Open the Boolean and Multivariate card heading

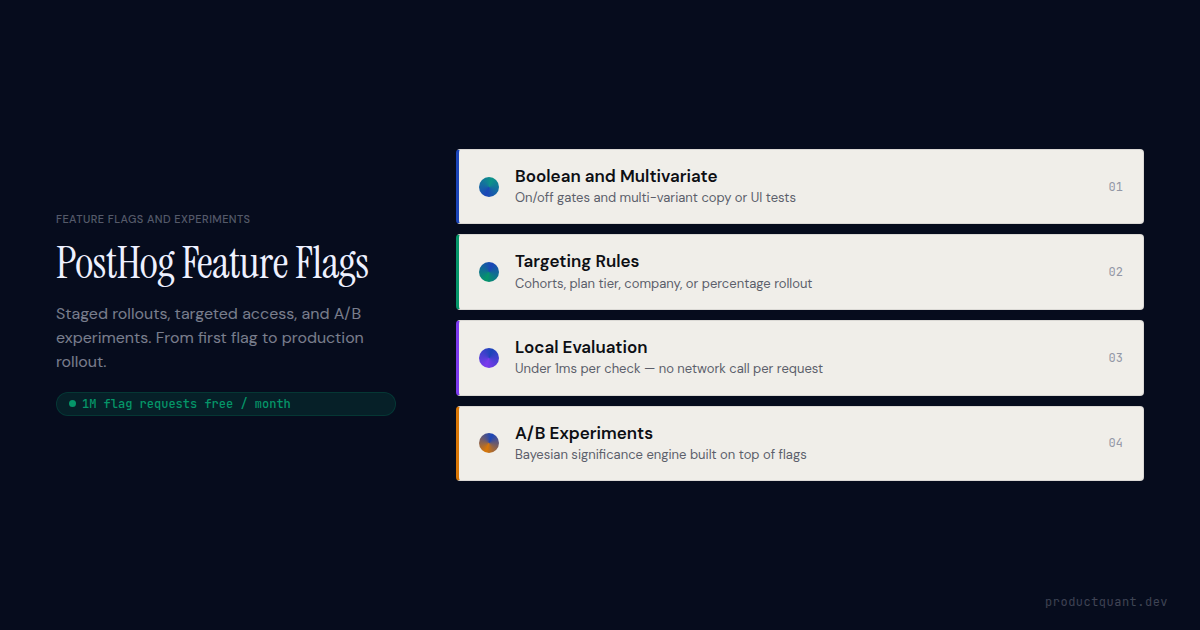[616, 176]
